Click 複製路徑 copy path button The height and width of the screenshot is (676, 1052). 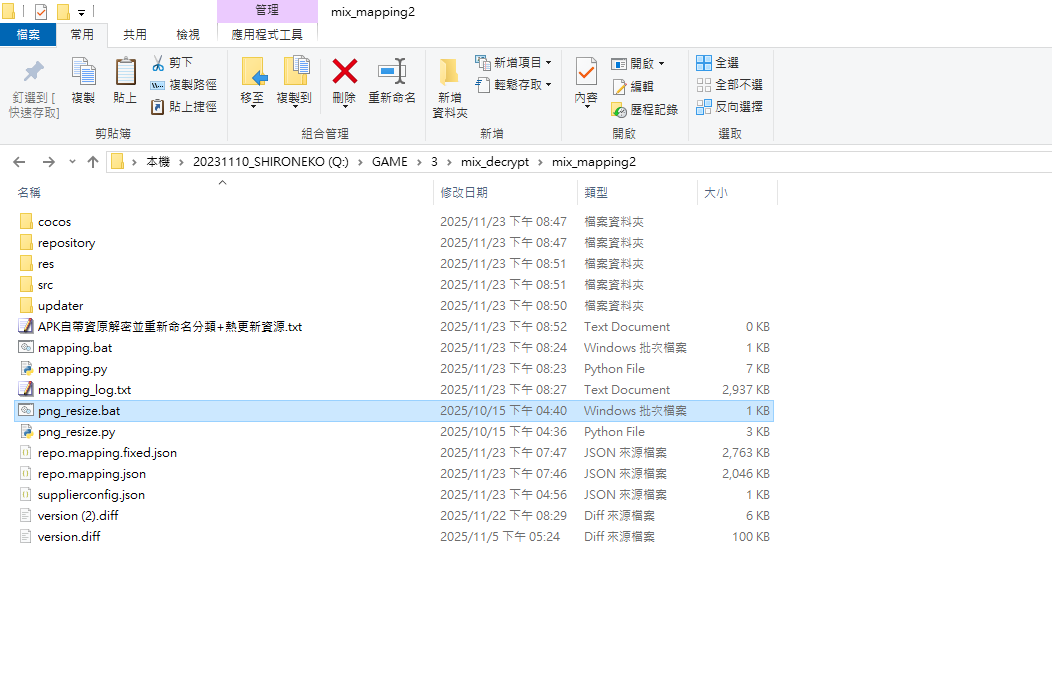point(184,85)
